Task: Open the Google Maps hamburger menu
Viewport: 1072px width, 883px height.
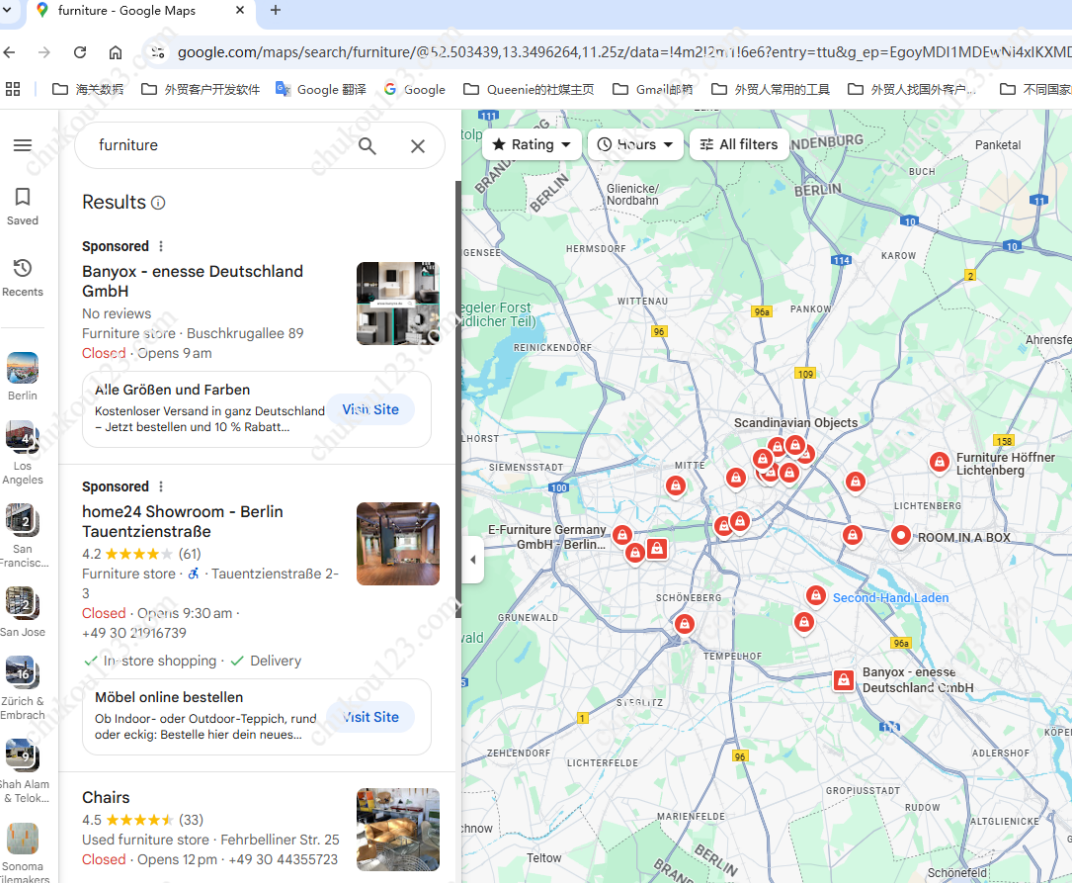Action: coord(23,145)
